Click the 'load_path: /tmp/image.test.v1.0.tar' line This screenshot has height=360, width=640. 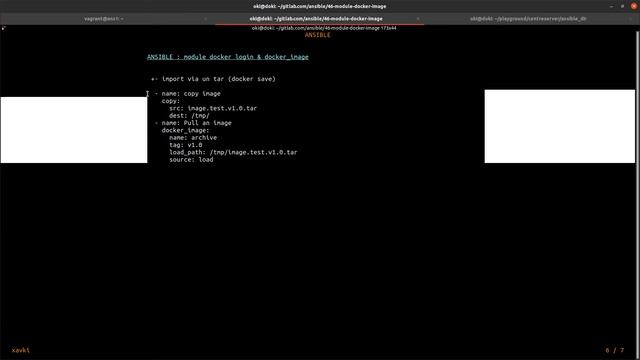coord(233,152)
